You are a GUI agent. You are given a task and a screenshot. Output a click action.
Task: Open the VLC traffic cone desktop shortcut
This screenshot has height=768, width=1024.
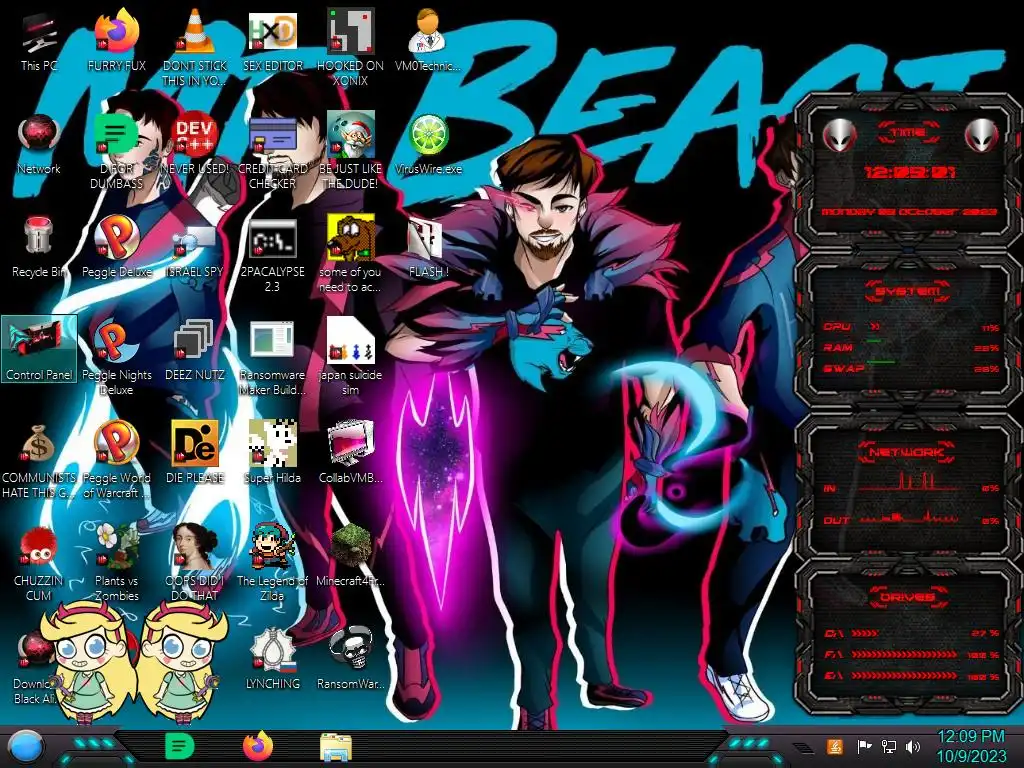tap(195, 46)
